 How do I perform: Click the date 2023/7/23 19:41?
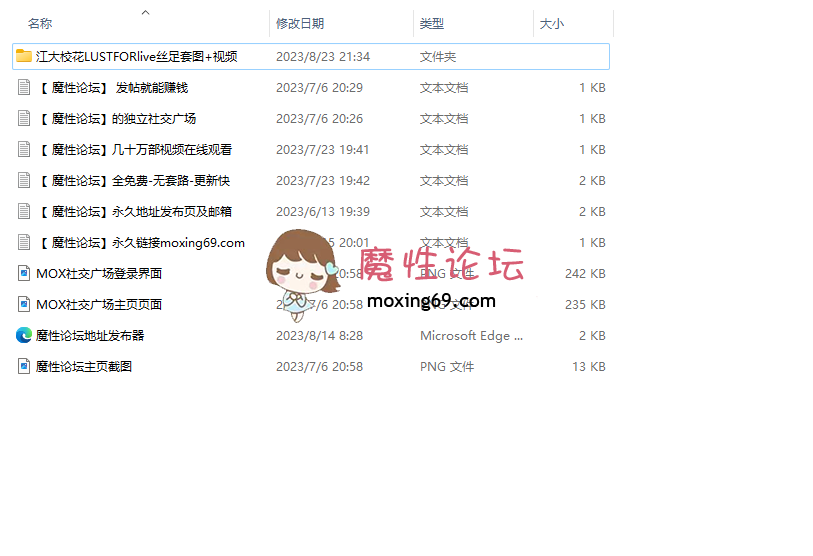tap(323, 150)
